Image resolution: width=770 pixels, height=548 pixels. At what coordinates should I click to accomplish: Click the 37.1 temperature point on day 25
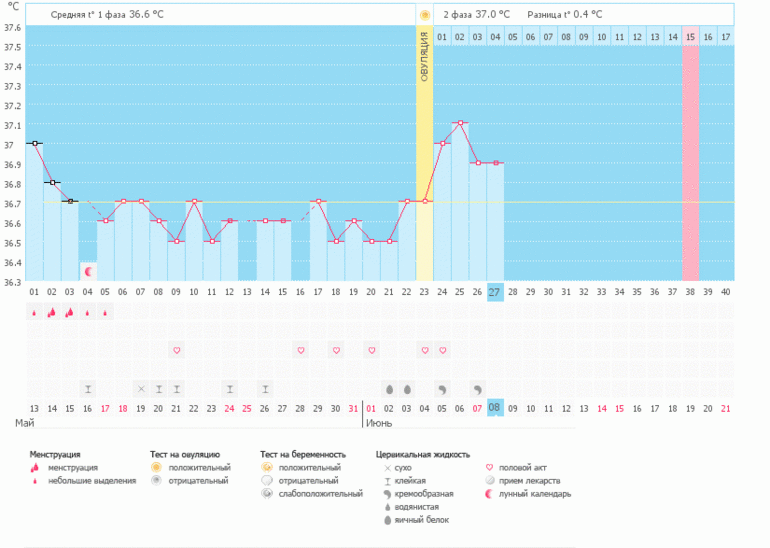point(460,123)
